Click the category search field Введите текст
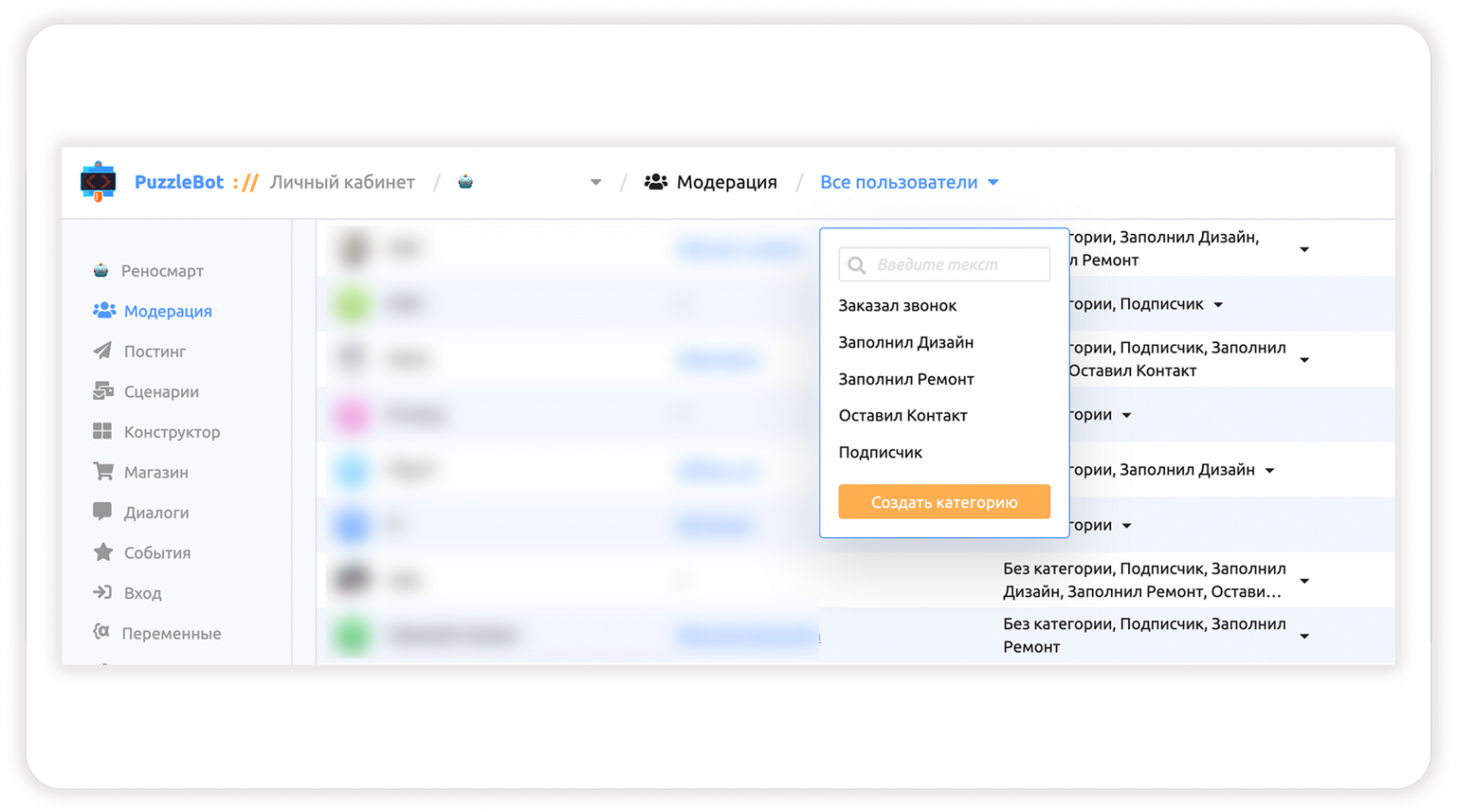This screenshot has width=1457, height=812. [944, 265]
